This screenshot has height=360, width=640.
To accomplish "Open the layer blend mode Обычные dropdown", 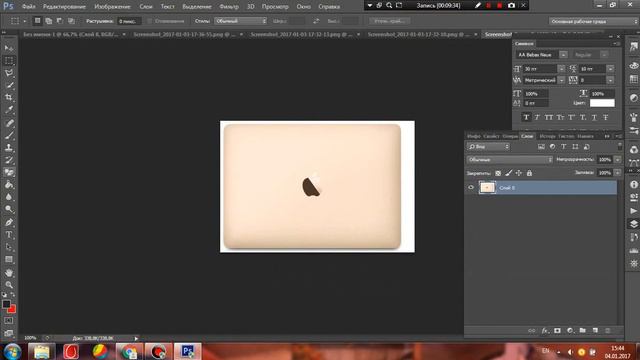I will 509,160.
